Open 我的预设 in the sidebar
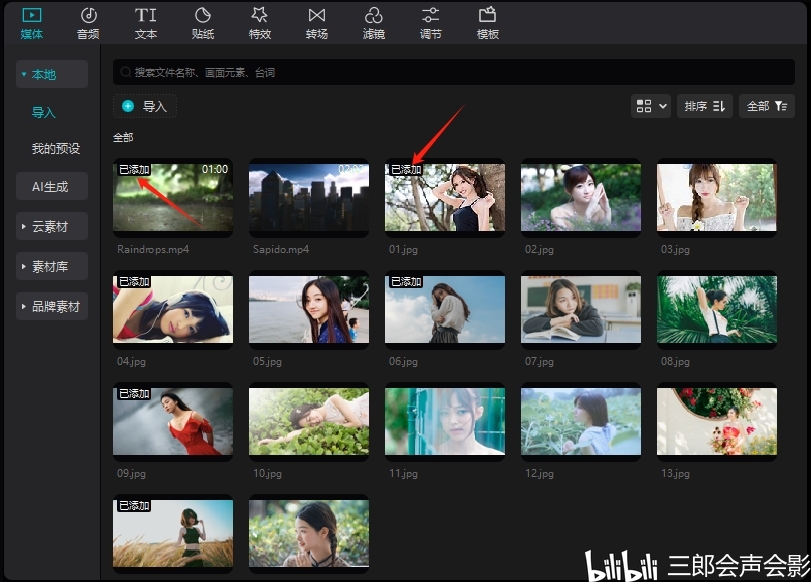The height and width of the screenshot is (582, 811). point(56,148)
